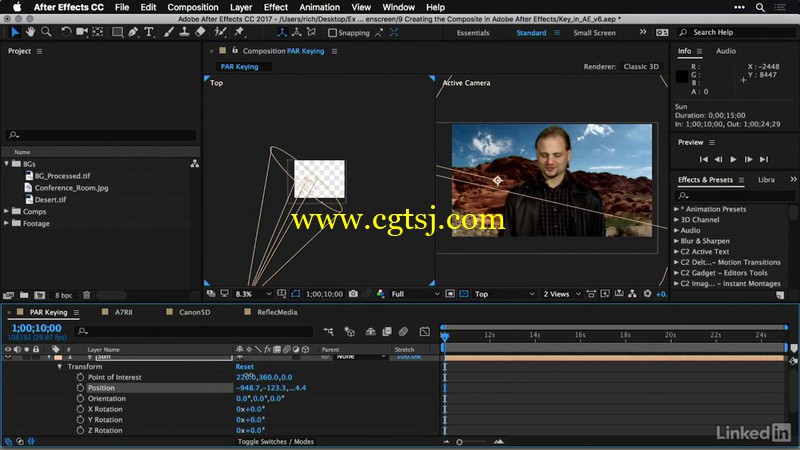Open the Layer menu

[x=241, y=7]
